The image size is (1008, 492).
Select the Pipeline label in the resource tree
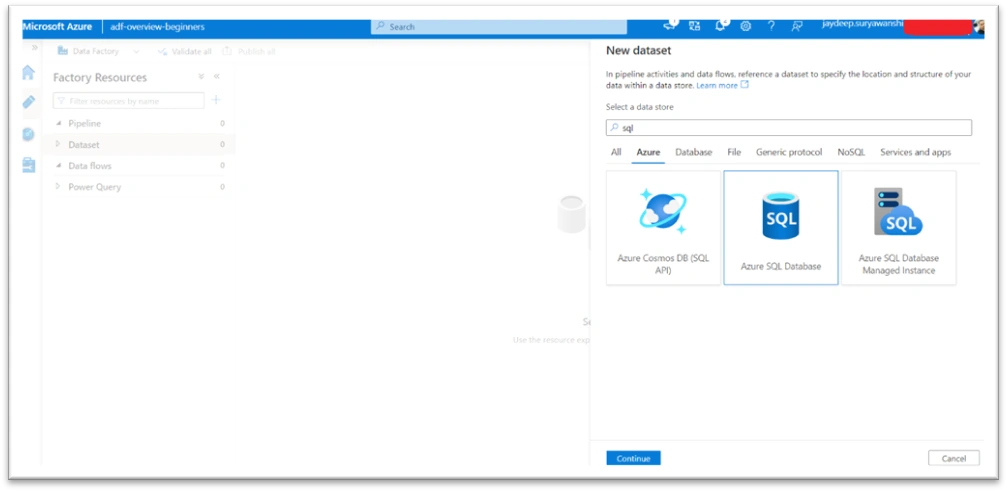(x=85, y=123)
